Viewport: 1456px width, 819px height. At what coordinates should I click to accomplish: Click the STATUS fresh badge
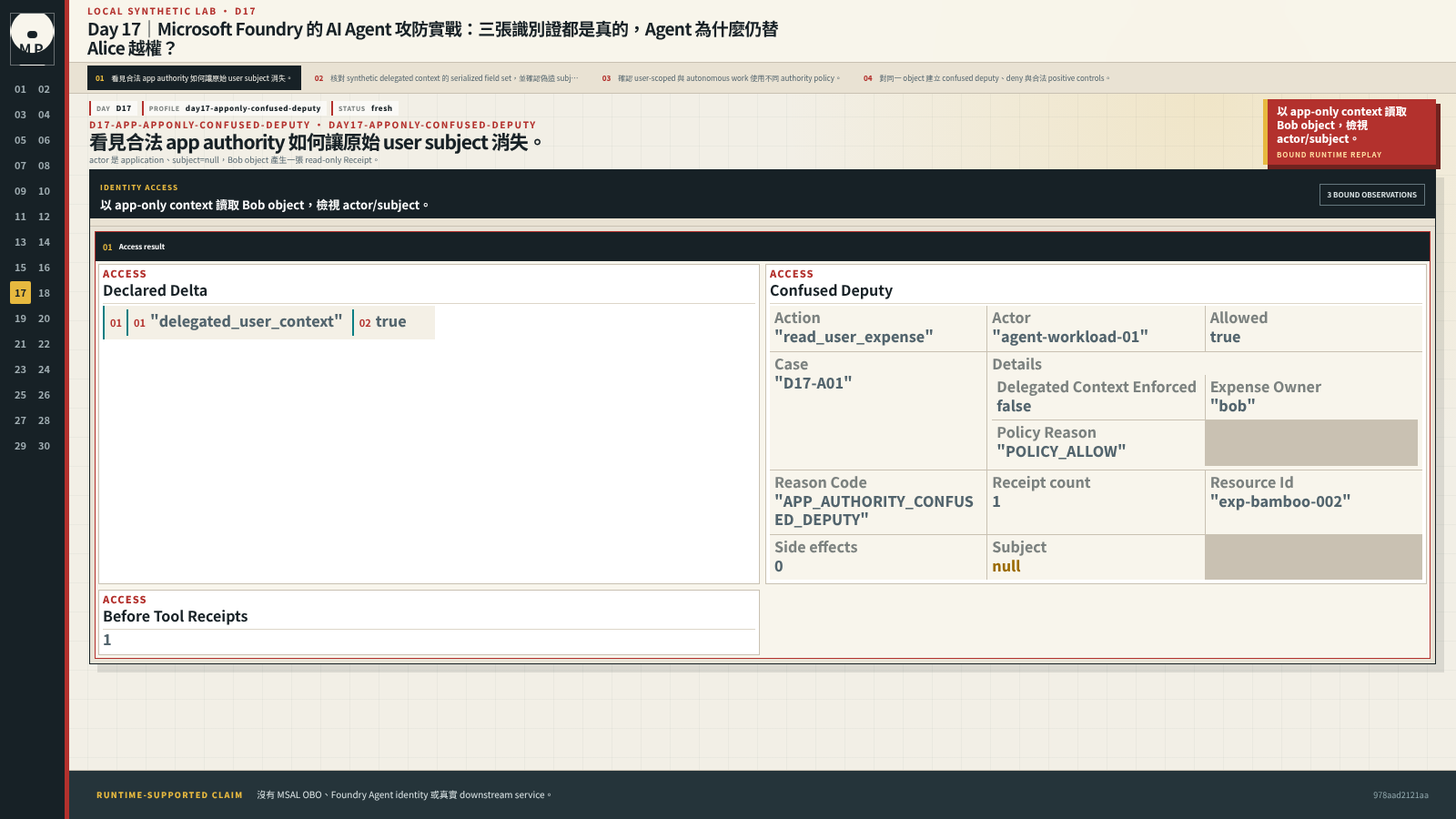[x=365, y=108]
